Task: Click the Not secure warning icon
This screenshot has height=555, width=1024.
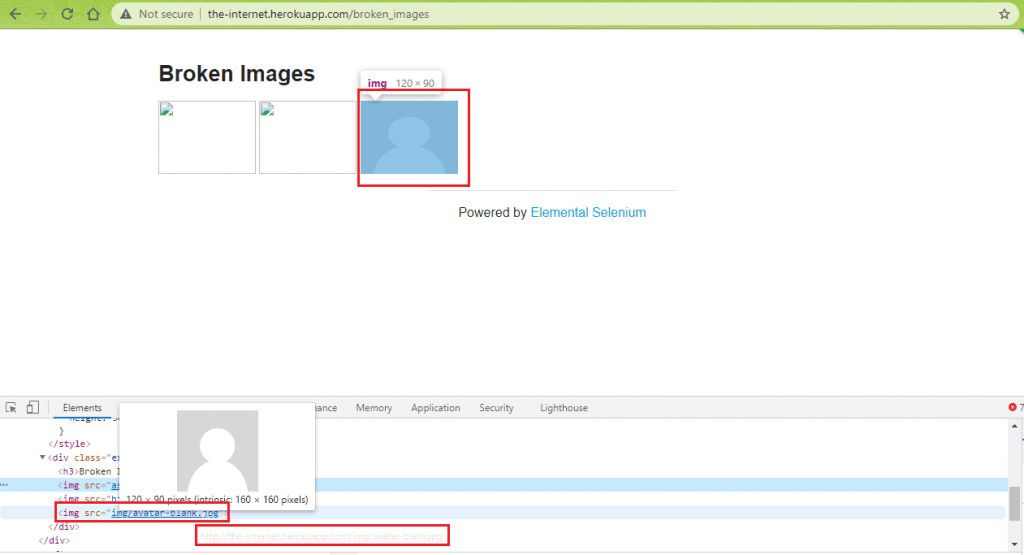Action: (x=126, y=14)
